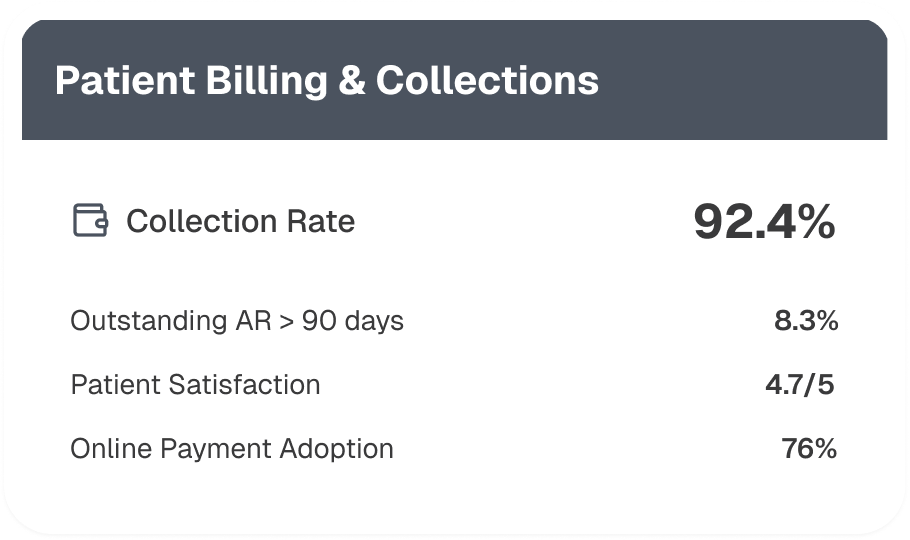The width and height of the screenshot is (910, 540).
Task: Click the word Collections in the header
Action: pos(487,80)
